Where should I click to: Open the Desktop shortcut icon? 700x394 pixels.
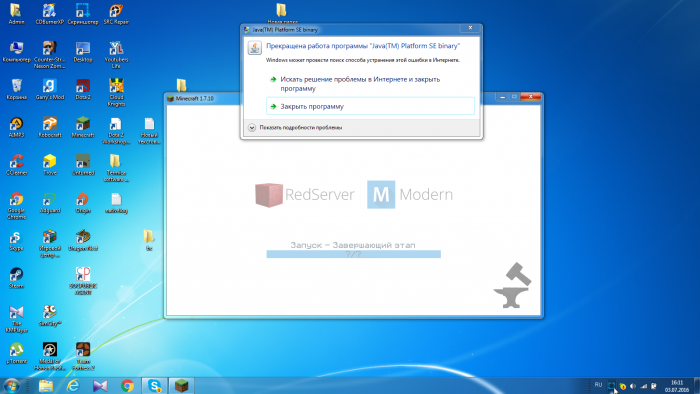point(83,52)
